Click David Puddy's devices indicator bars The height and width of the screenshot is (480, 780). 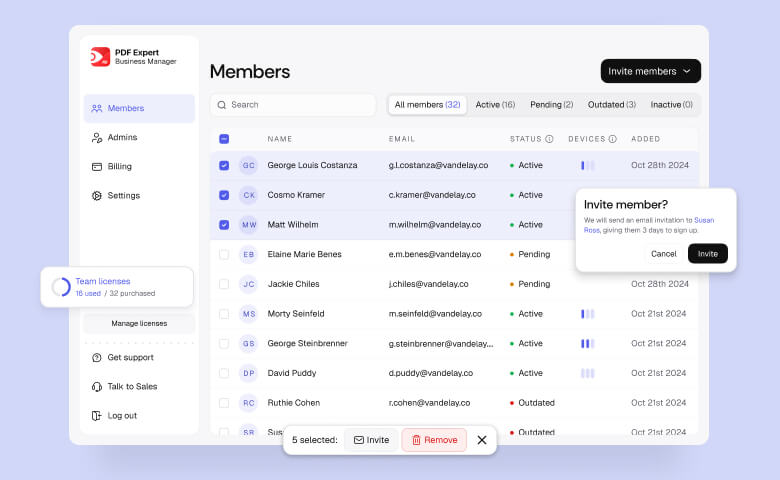pos(587,373)
